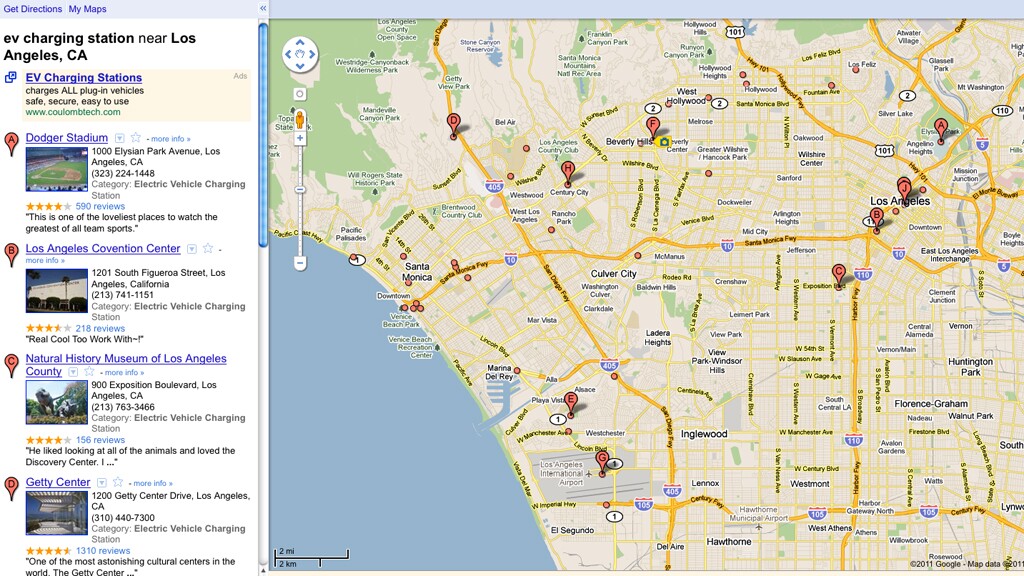This screenshot has width=1024, height=576.
Task: Open dropdown arrow next to Getty Center
Action: (x=101, y=483)
